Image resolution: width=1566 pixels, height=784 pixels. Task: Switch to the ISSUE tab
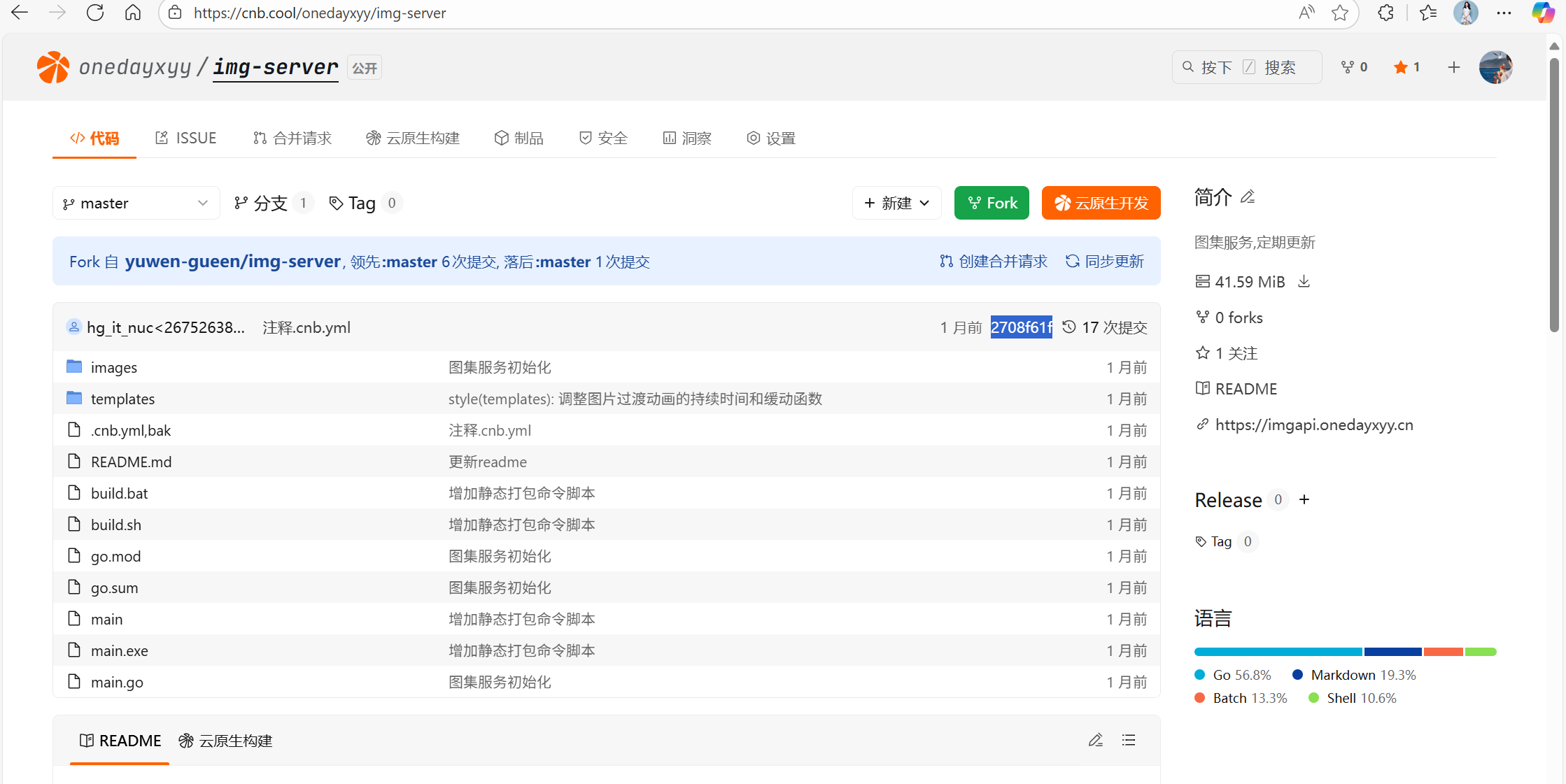[x=185, y=138]
